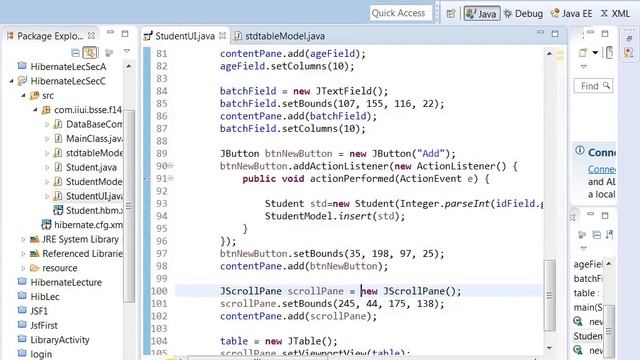The height and width of the screenshot is (360, 640).
Task: Open the Package Explorer View Menu arrow
Action: click(127, 51)
